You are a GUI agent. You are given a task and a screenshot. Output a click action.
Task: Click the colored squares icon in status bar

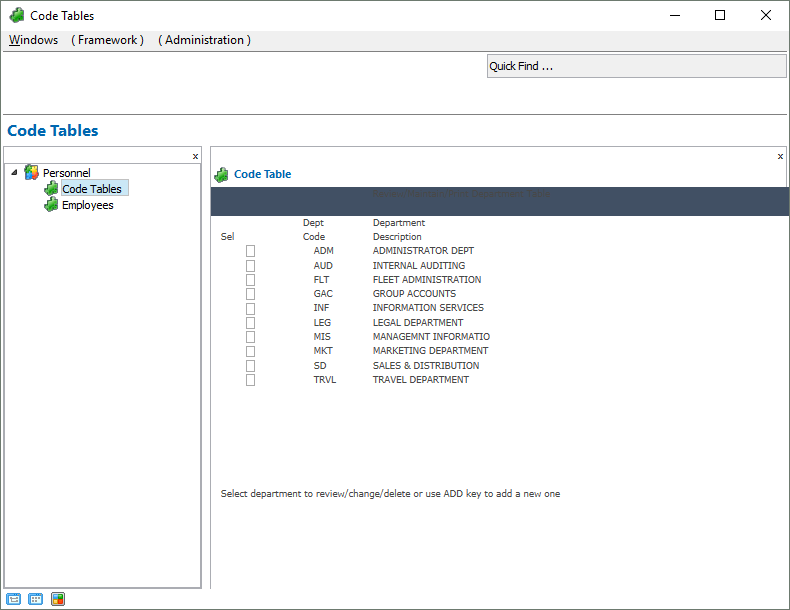coord(58,599)
